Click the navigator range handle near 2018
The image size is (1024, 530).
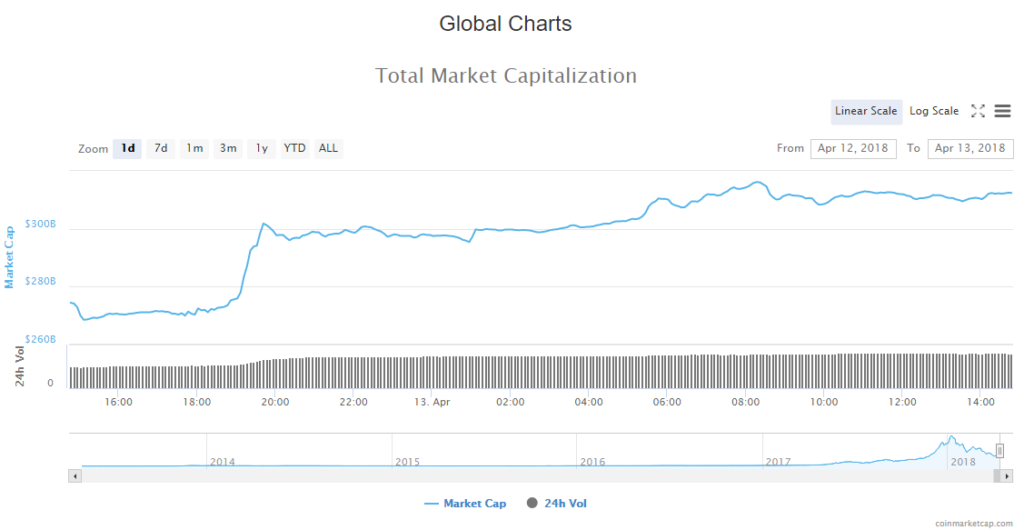tap(999, 451)
